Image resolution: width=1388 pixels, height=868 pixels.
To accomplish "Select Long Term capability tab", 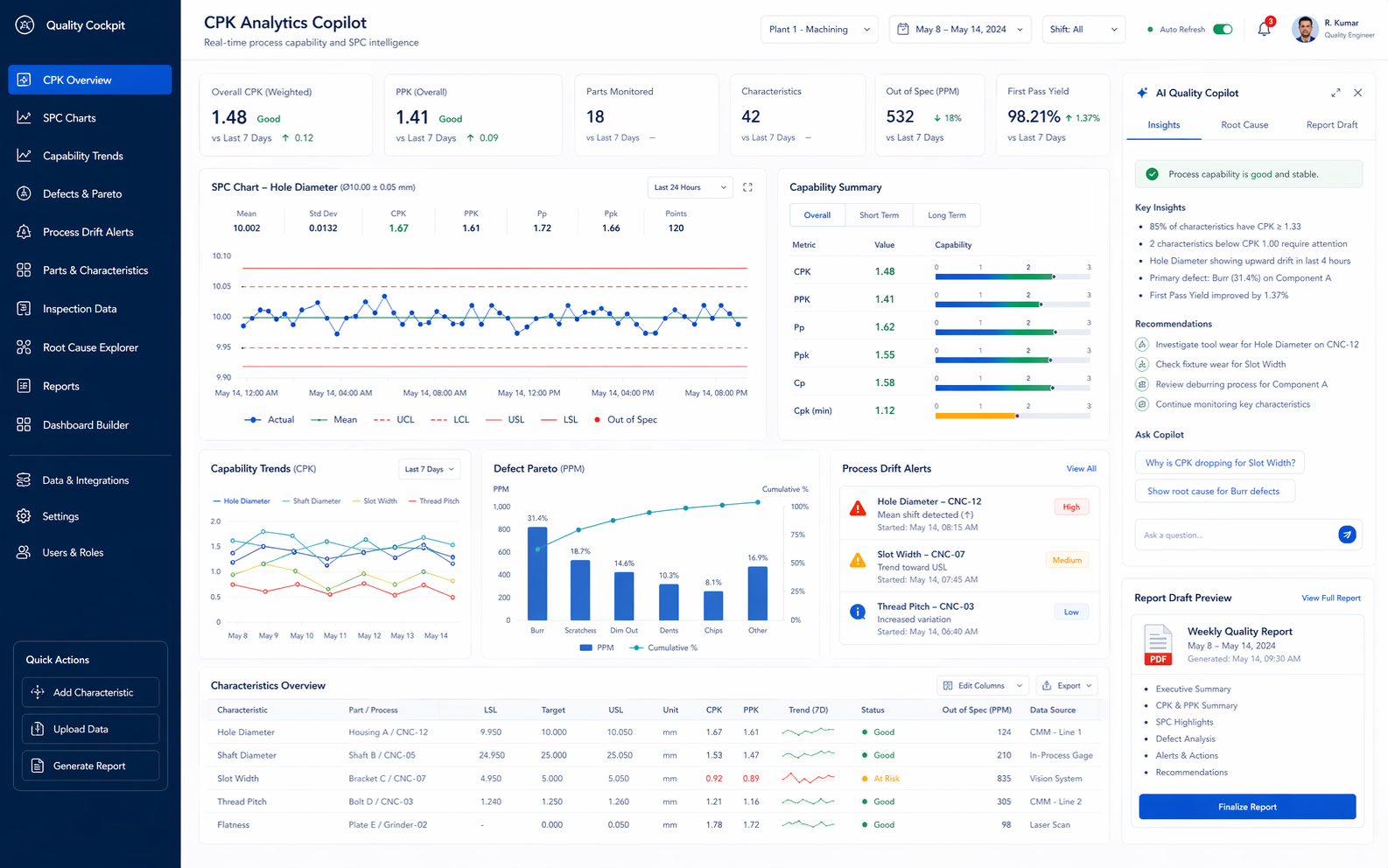I will pyautogui.click(x=947, y=215).
